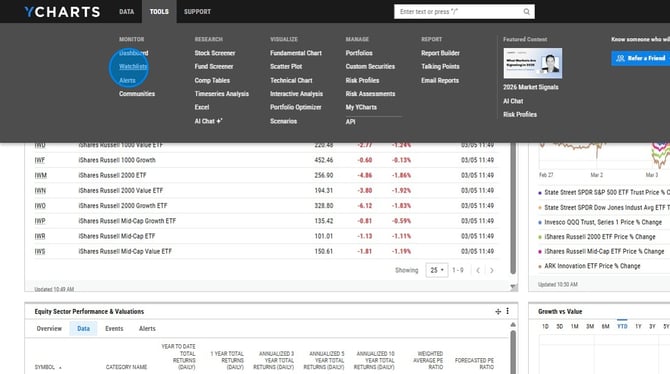Open the IWP symbol link
Viewport: 670px width, 374px height.
pyautogui.click(x=40, y=221)
